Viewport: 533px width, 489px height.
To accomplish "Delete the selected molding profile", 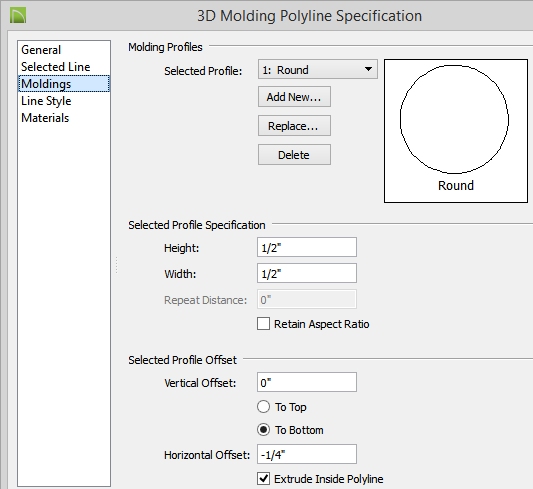I will tap(294, 155).
